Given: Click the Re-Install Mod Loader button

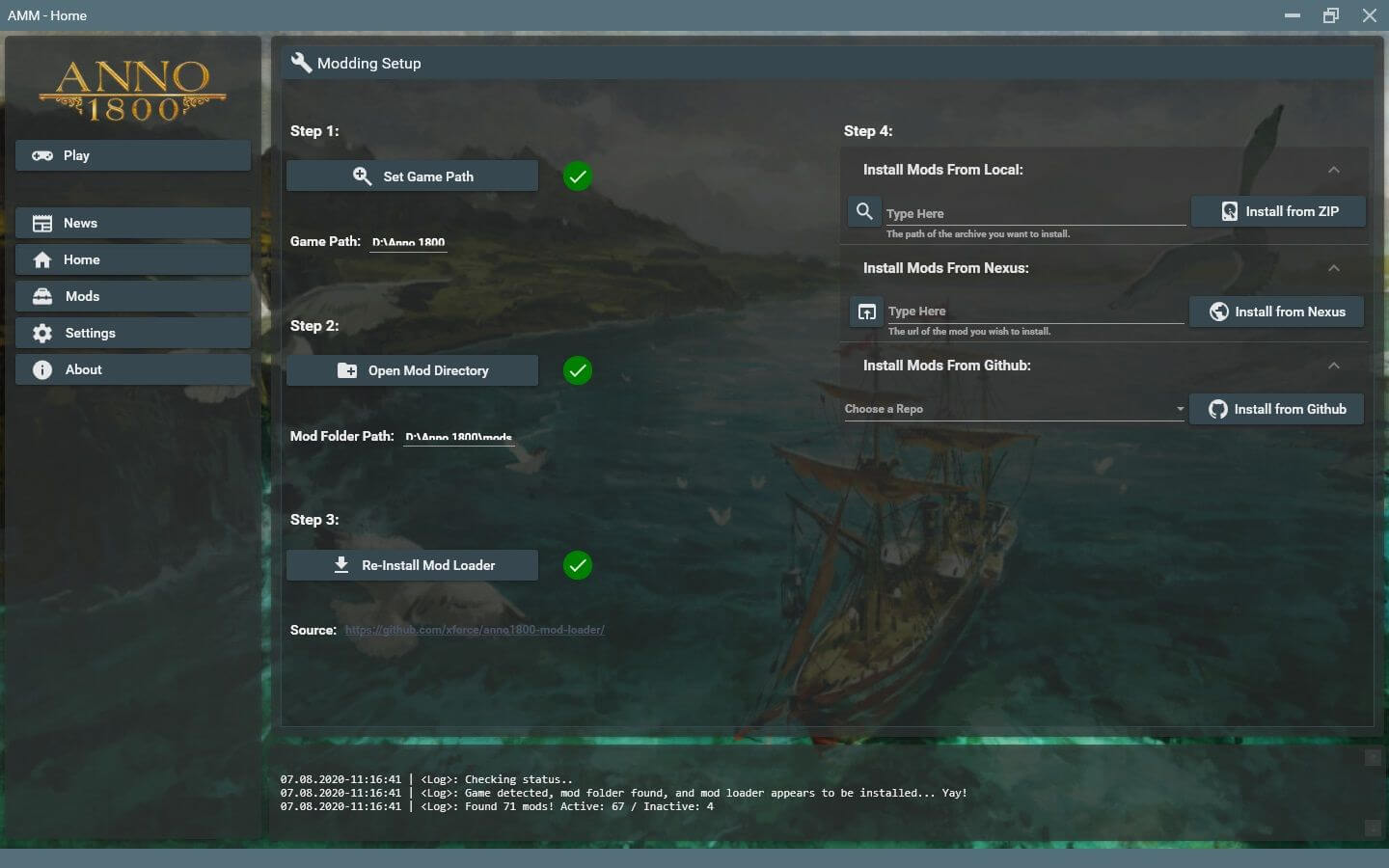Looking at the screenshot, I should click(x=412, y=565).
